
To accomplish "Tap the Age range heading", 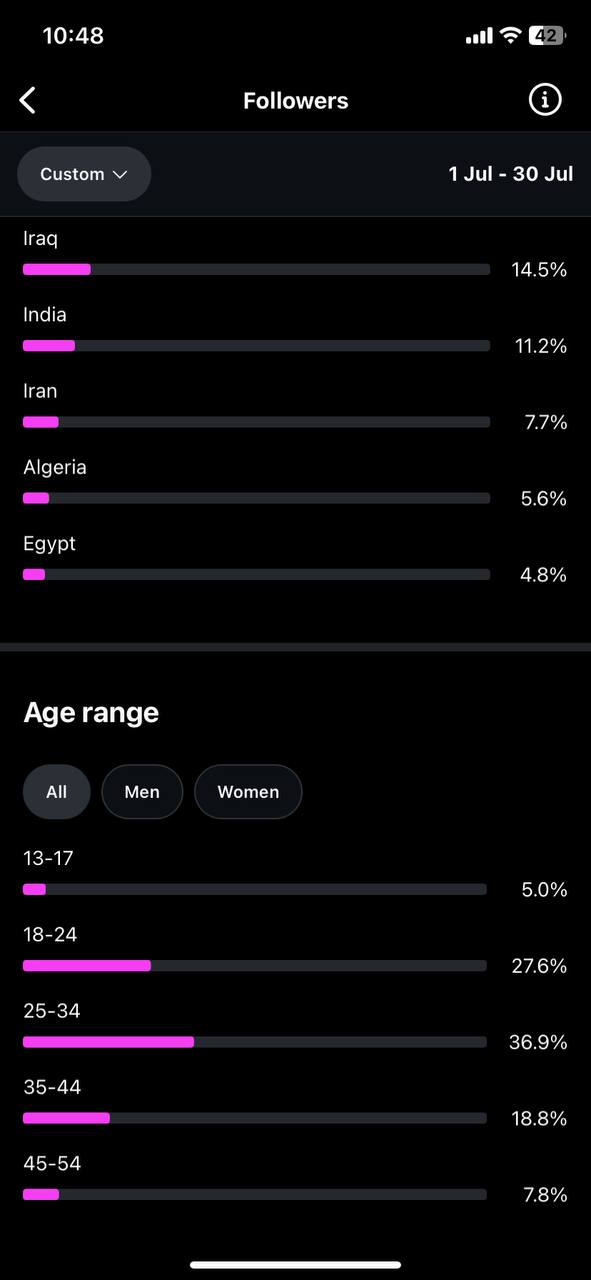I will pyautogui.click(x=91, y=713).
